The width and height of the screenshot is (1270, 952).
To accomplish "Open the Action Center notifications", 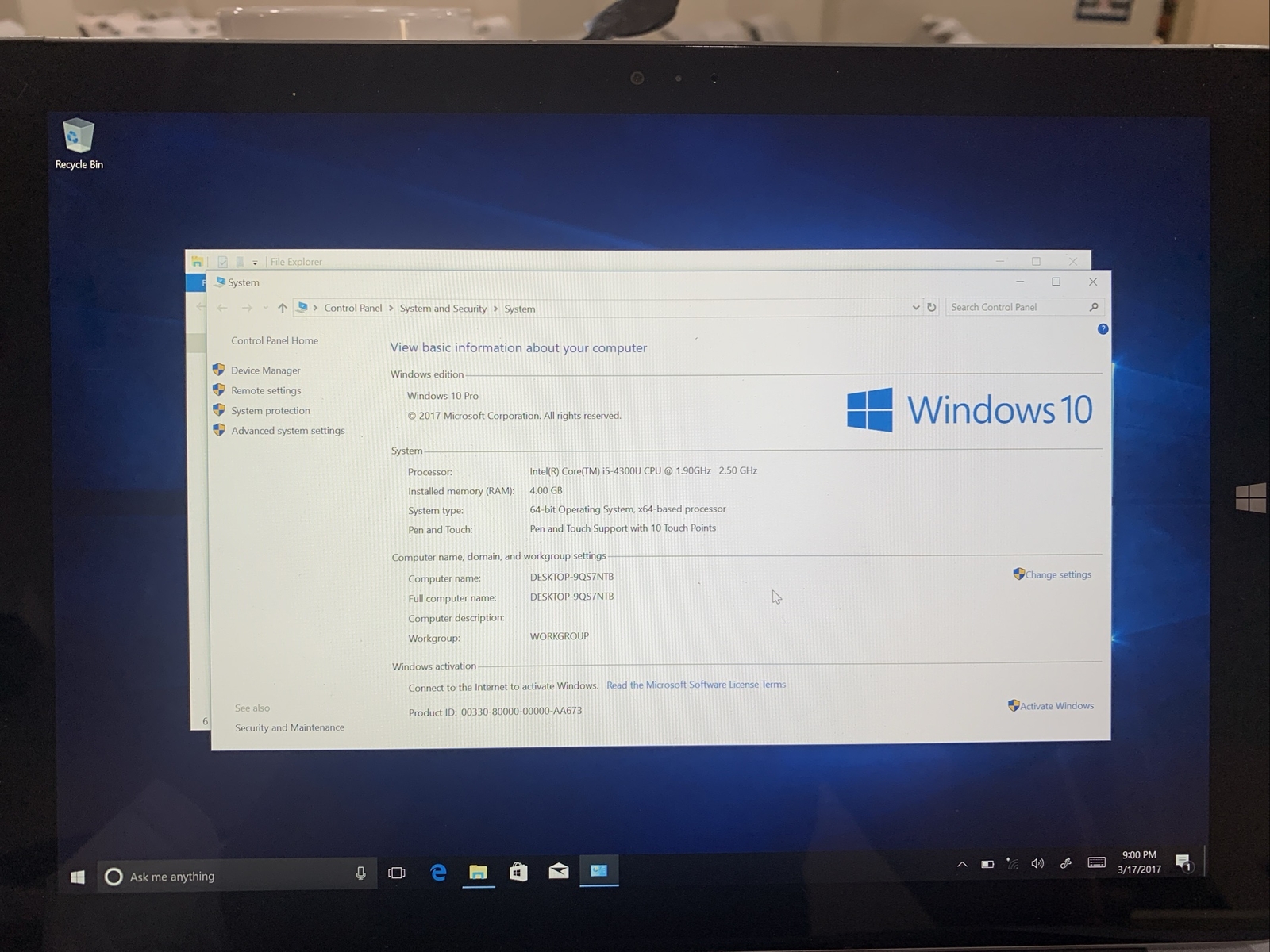I will click(1183, 862).
